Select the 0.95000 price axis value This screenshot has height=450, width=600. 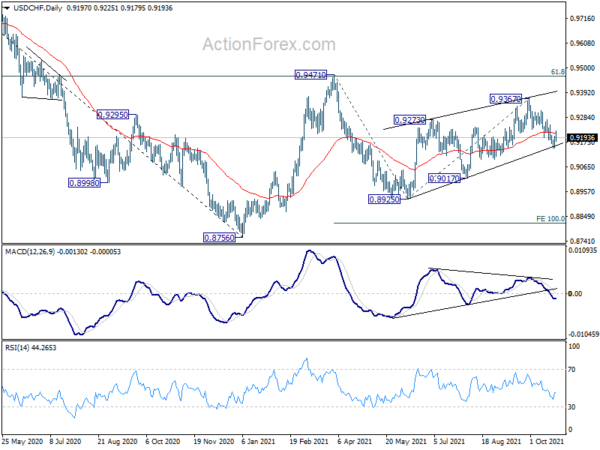click(x=582, y=68)
